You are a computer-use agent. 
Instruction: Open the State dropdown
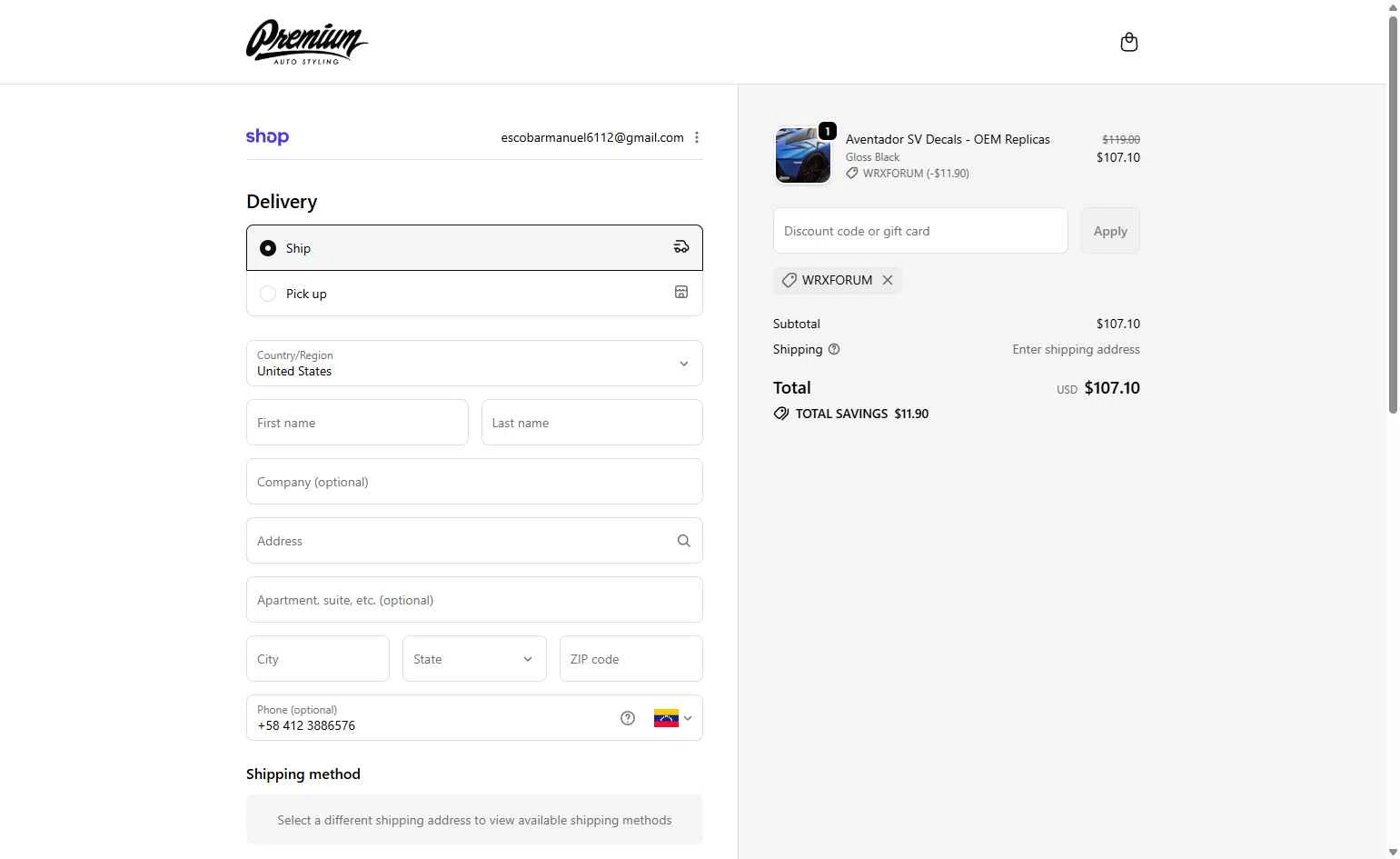pyautogui.click(x=474, y=659)
